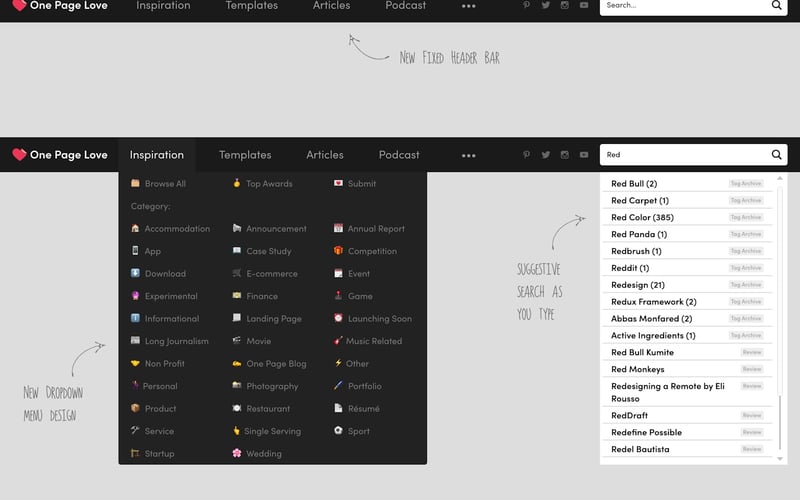This screenshot has height=500, width=800.
Task: Open Podcast in the header with the empty Search... box
Action: pos(406,6)
